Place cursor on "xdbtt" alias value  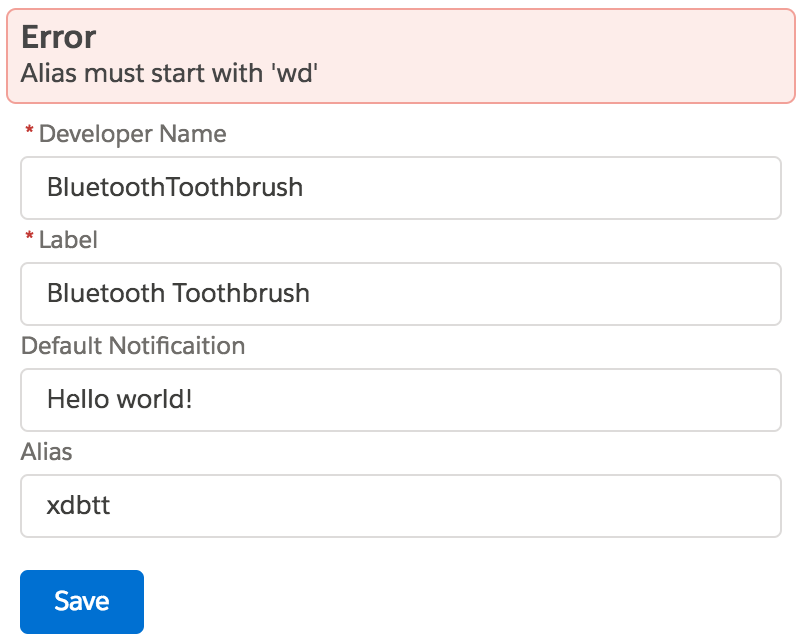[78, 506]
